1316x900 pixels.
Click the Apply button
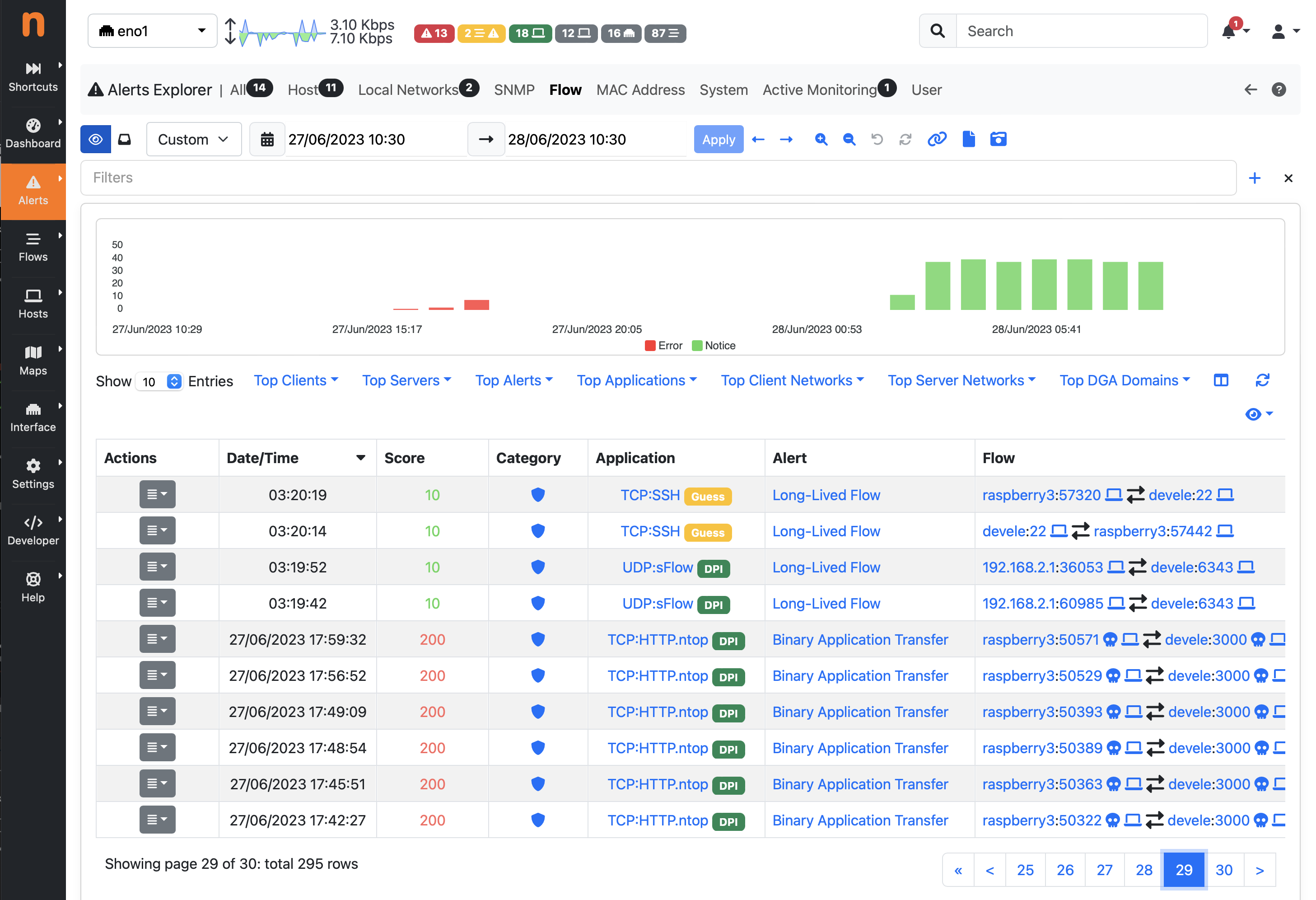click(x=719, y=139)
